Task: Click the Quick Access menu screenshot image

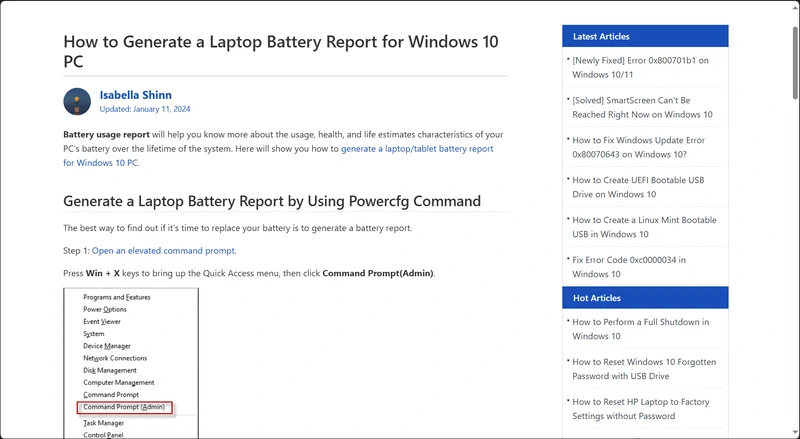Action: [x=131, y=340]
